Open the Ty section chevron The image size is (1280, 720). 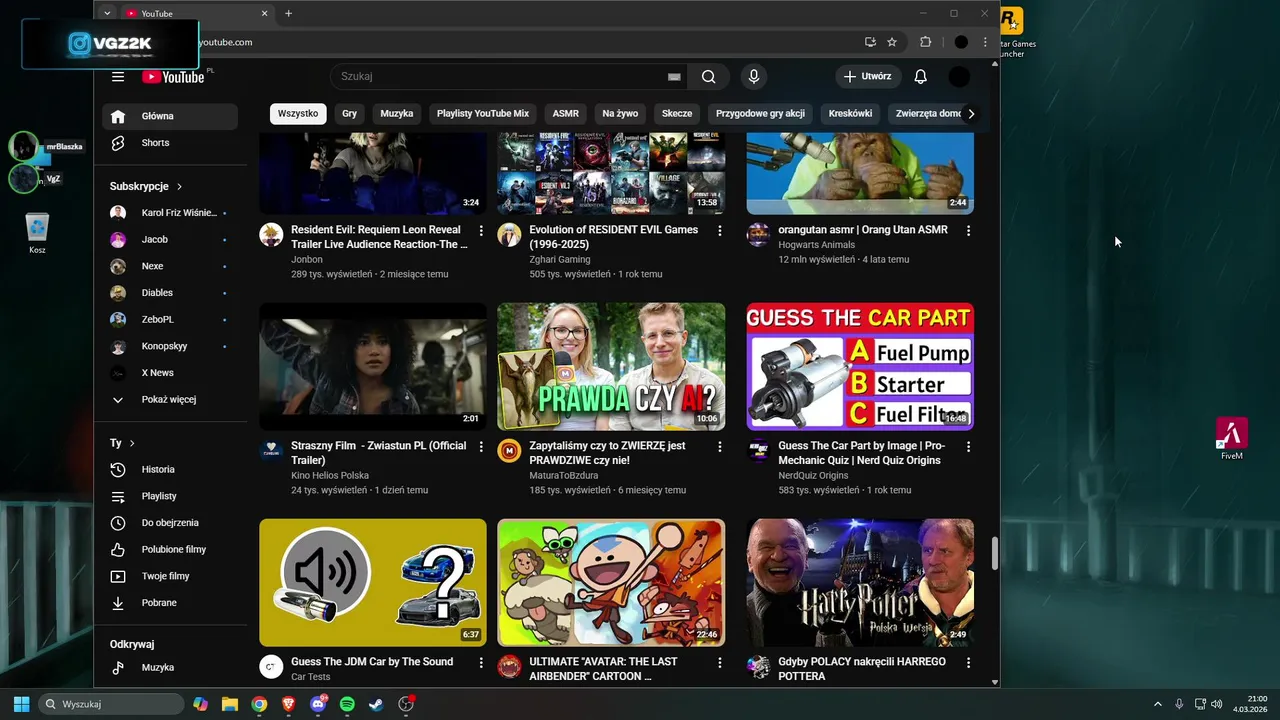(x=132, y=443)
